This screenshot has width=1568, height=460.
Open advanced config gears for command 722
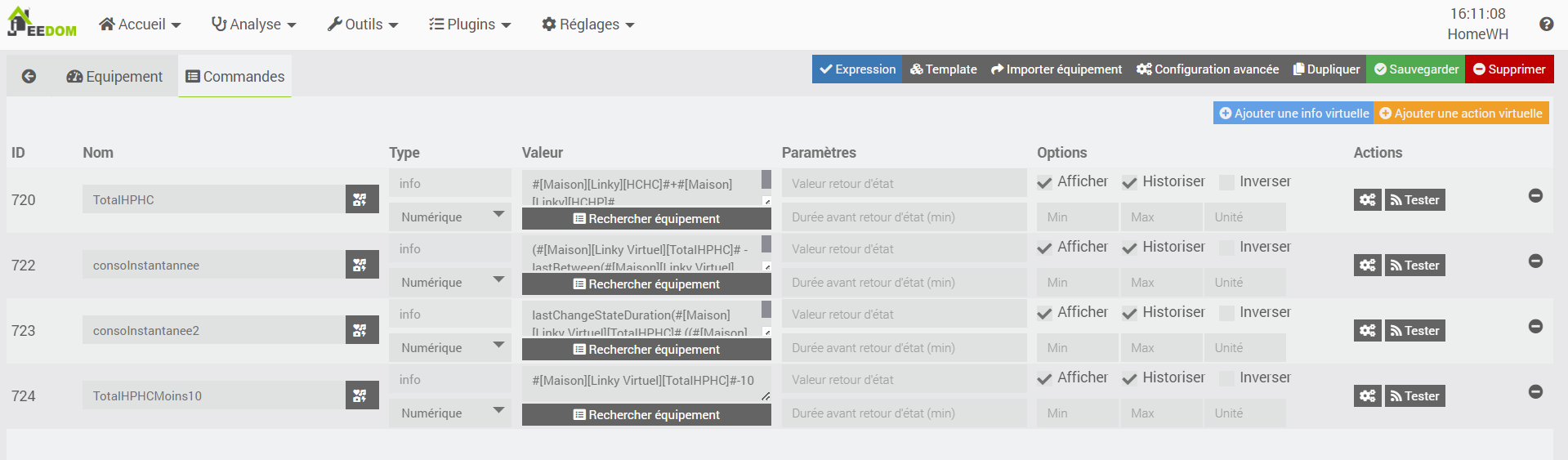[x=1367, y=266]
